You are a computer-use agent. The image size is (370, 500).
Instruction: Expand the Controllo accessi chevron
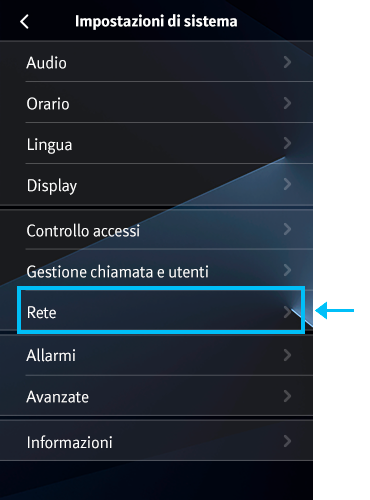[x=287, y=229]
